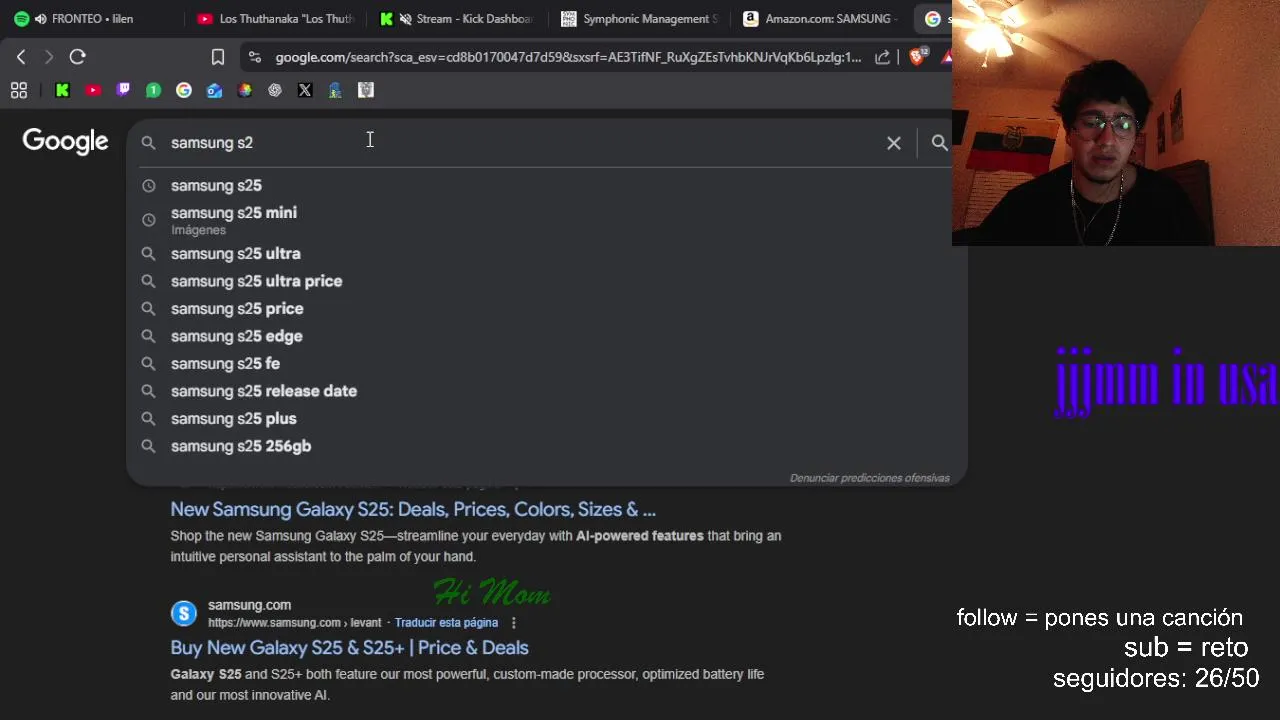Click the forward navigation arrow
Viewport: 1280px width, 720px height.
[48, 57]
